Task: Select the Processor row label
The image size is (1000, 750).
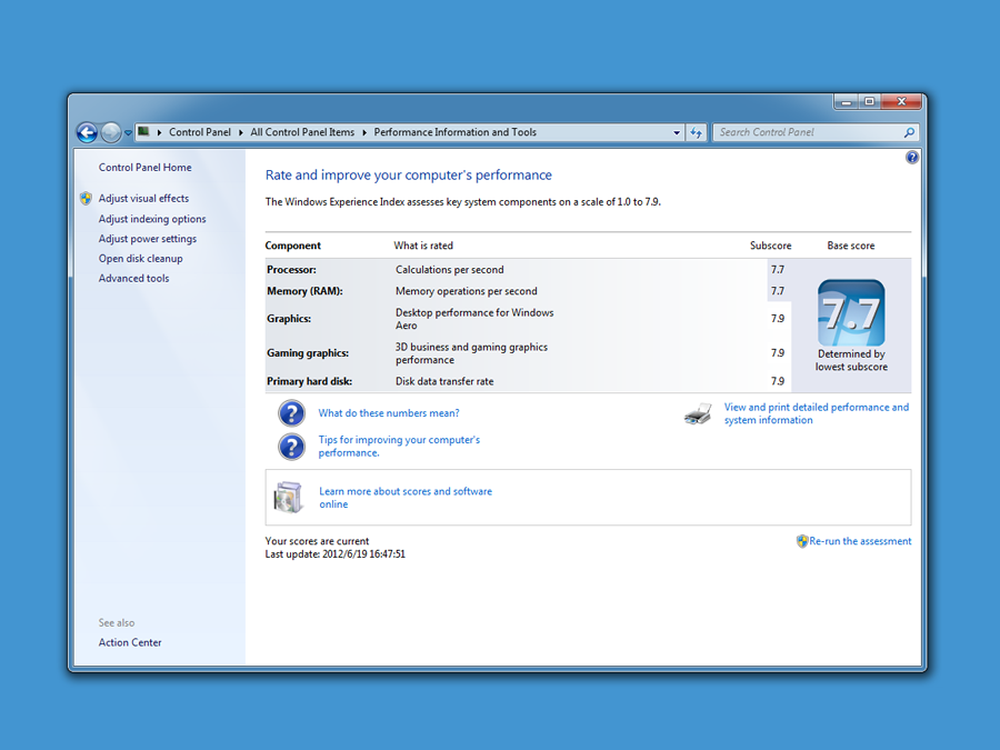Action: 291,270
